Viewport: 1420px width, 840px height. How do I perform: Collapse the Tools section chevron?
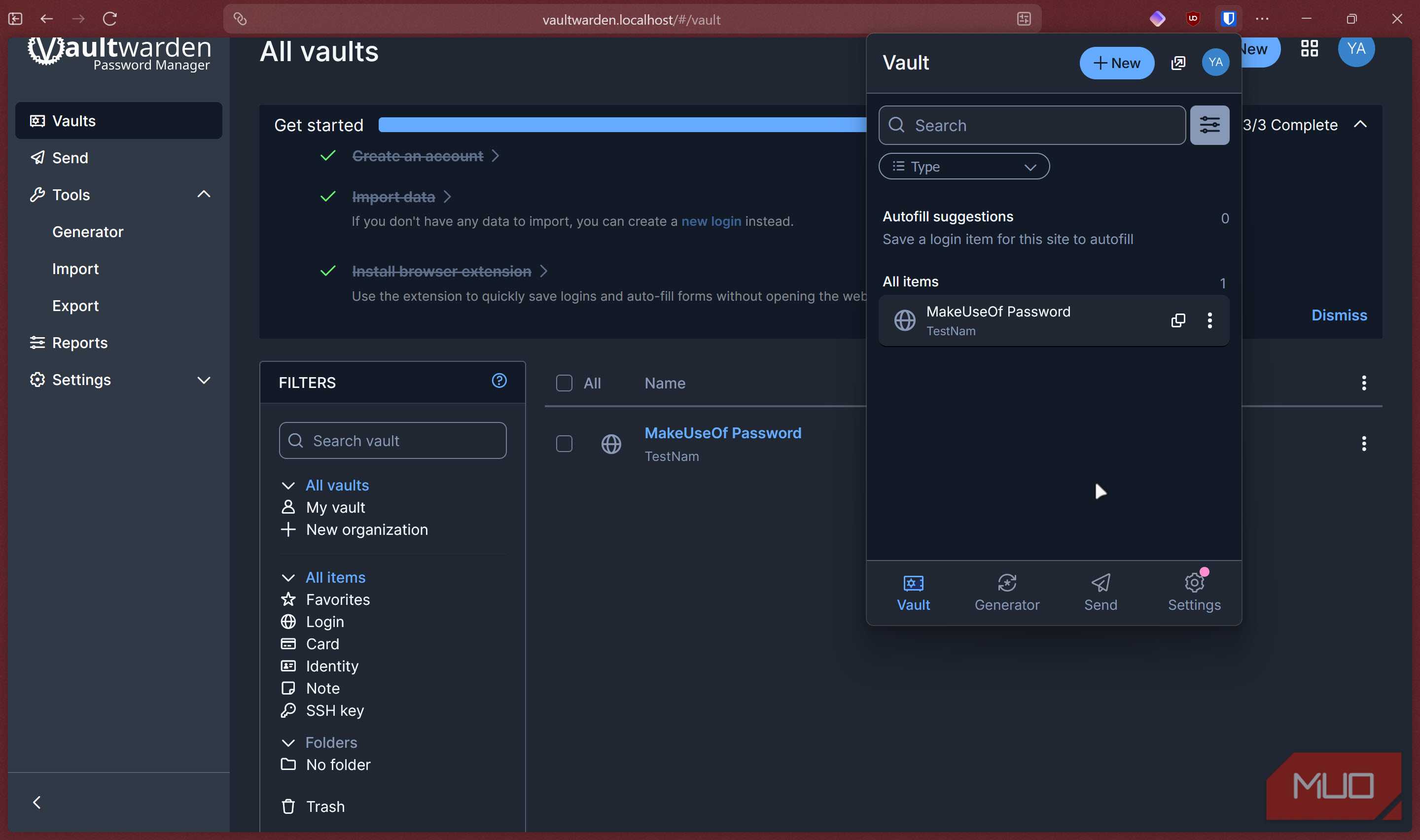pyautogui.click(x=204, y=195)
